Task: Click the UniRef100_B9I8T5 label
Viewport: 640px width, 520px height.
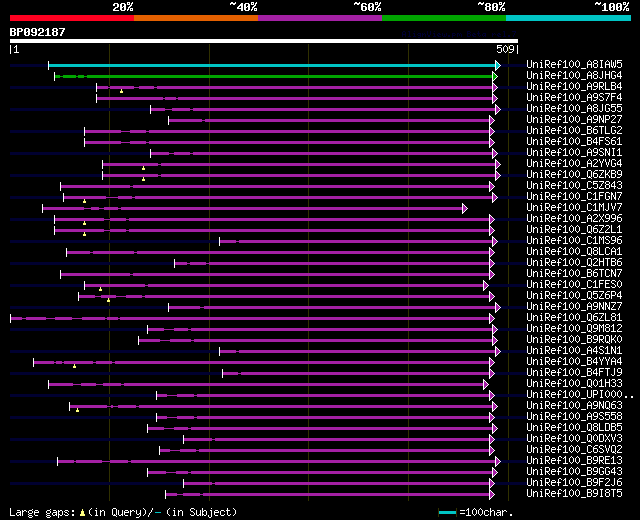Action: coord(574,494)
